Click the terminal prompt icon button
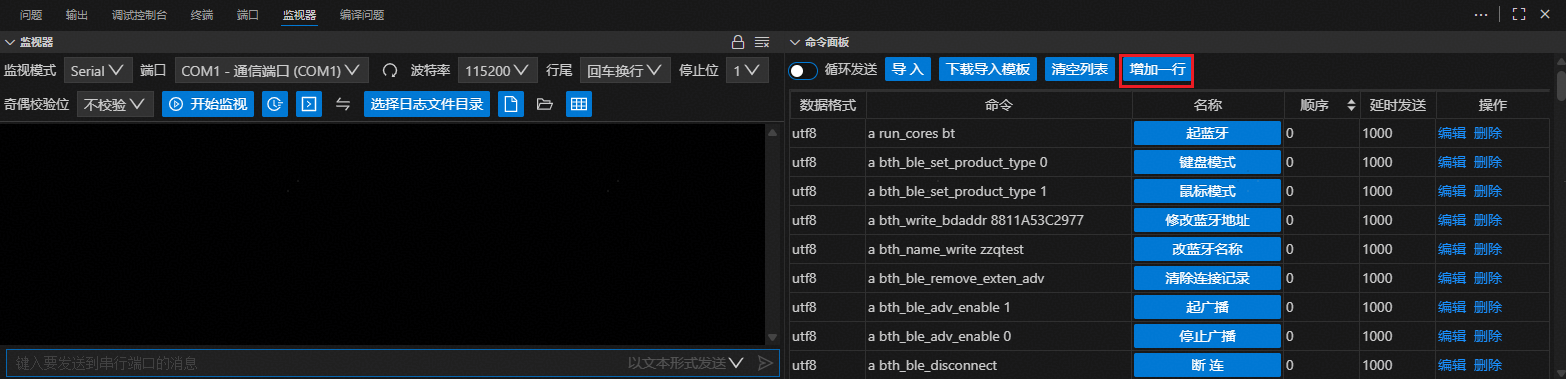This screenshot has height=379, width=1566. pos(309,104)
